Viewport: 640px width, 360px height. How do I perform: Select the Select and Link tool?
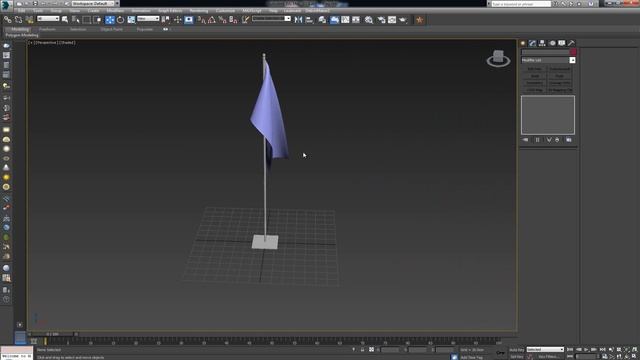[x=7, y=20]
